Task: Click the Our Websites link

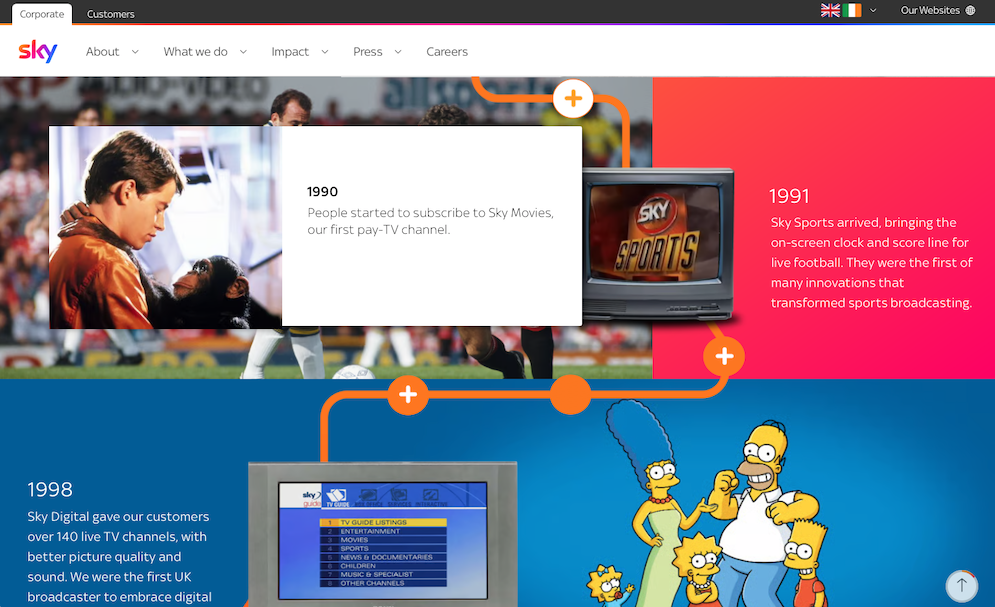Action: [929, 11]
